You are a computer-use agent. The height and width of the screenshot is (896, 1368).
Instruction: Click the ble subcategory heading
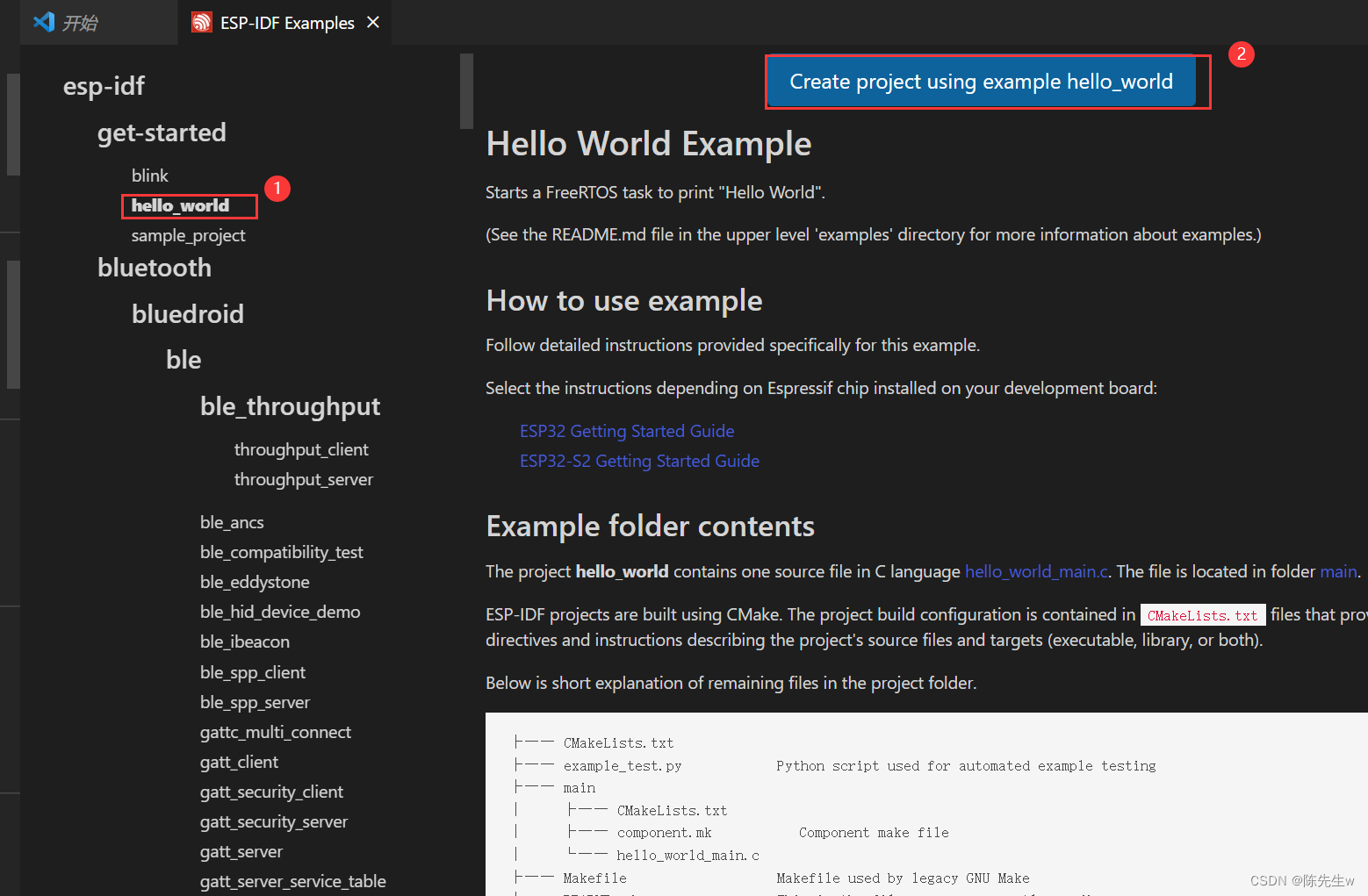click(184, 360)
